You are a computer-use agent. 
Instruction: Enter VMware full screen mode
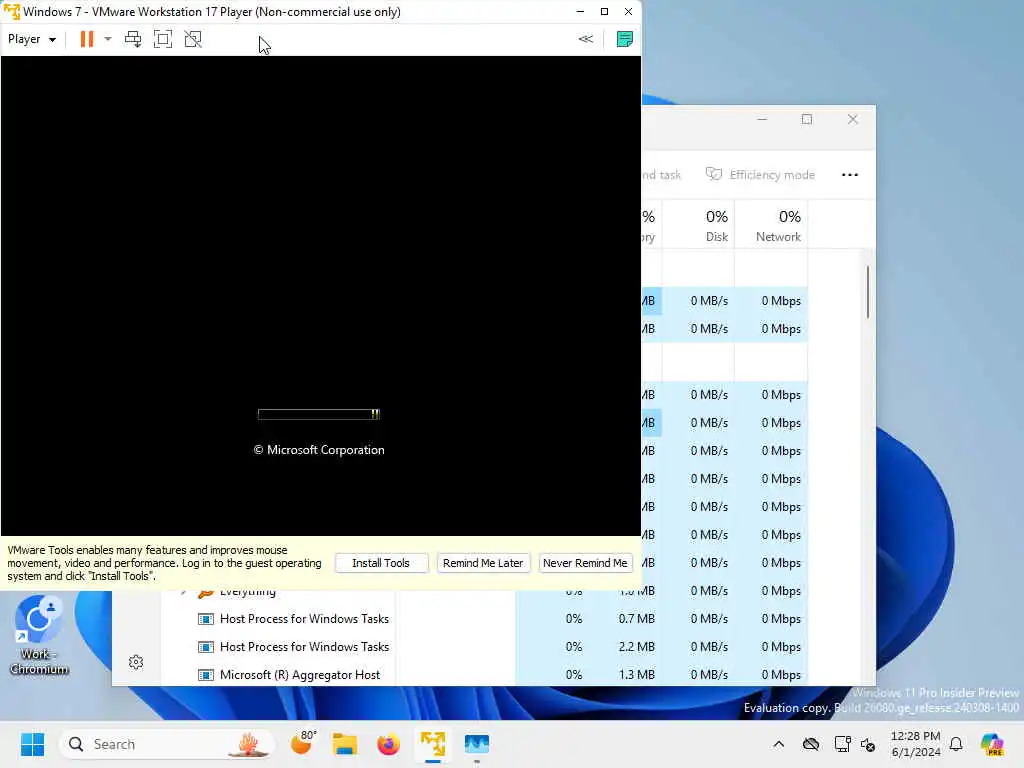(x=163, y=39)
